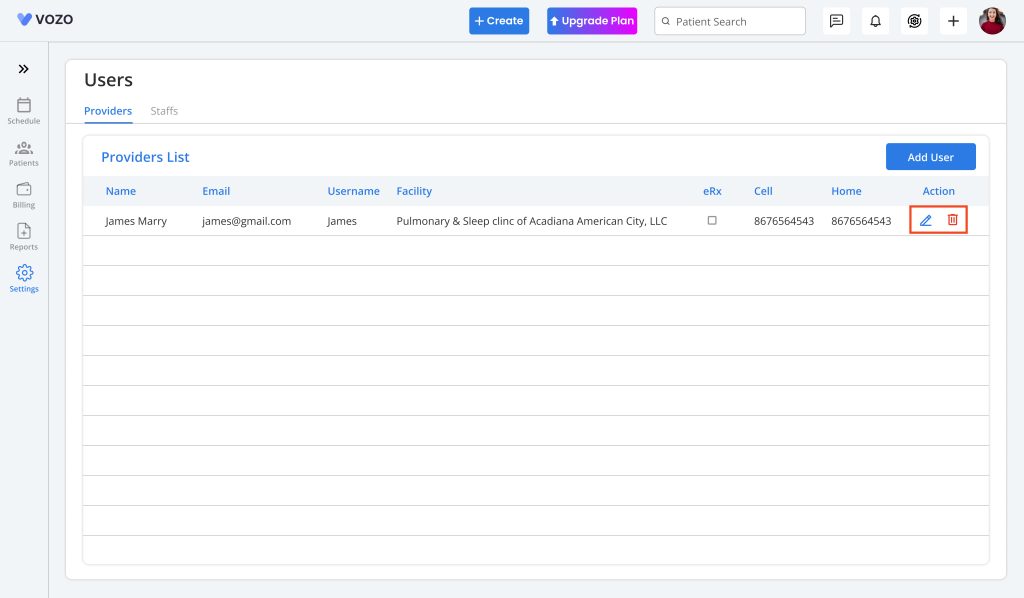Select the Providers tab
This screenshot has height=598, width=1024.
tap(108, 111)
